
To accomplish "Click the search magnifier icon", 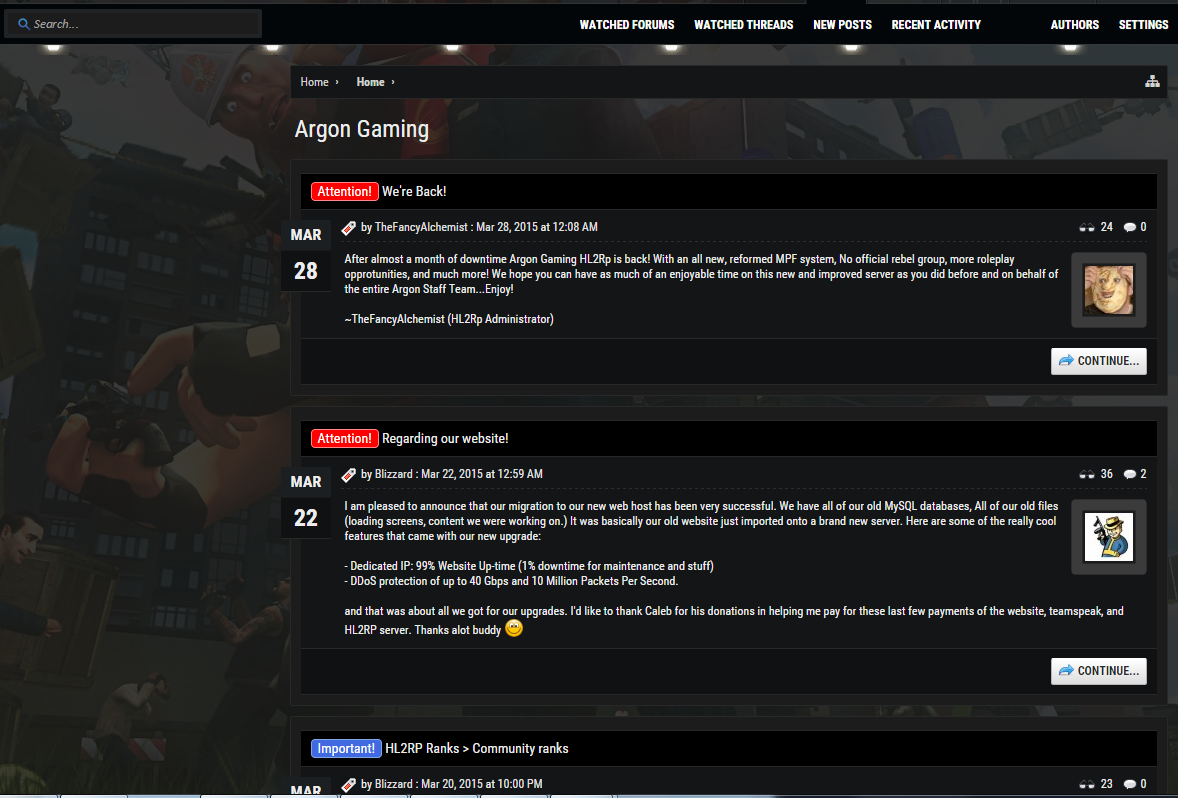I will click(23, 24).
